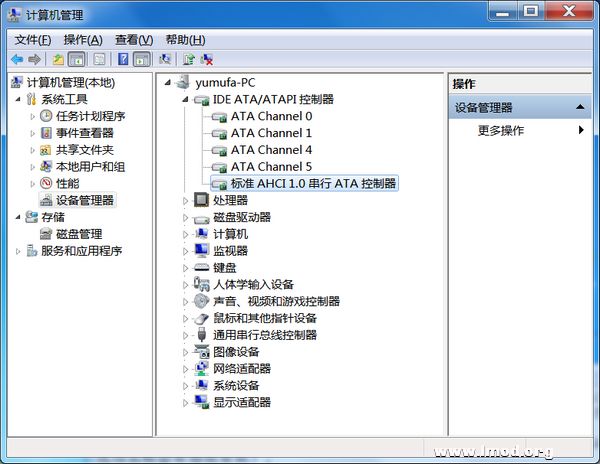Select the 性能 monitor icon

coord(46,183)
